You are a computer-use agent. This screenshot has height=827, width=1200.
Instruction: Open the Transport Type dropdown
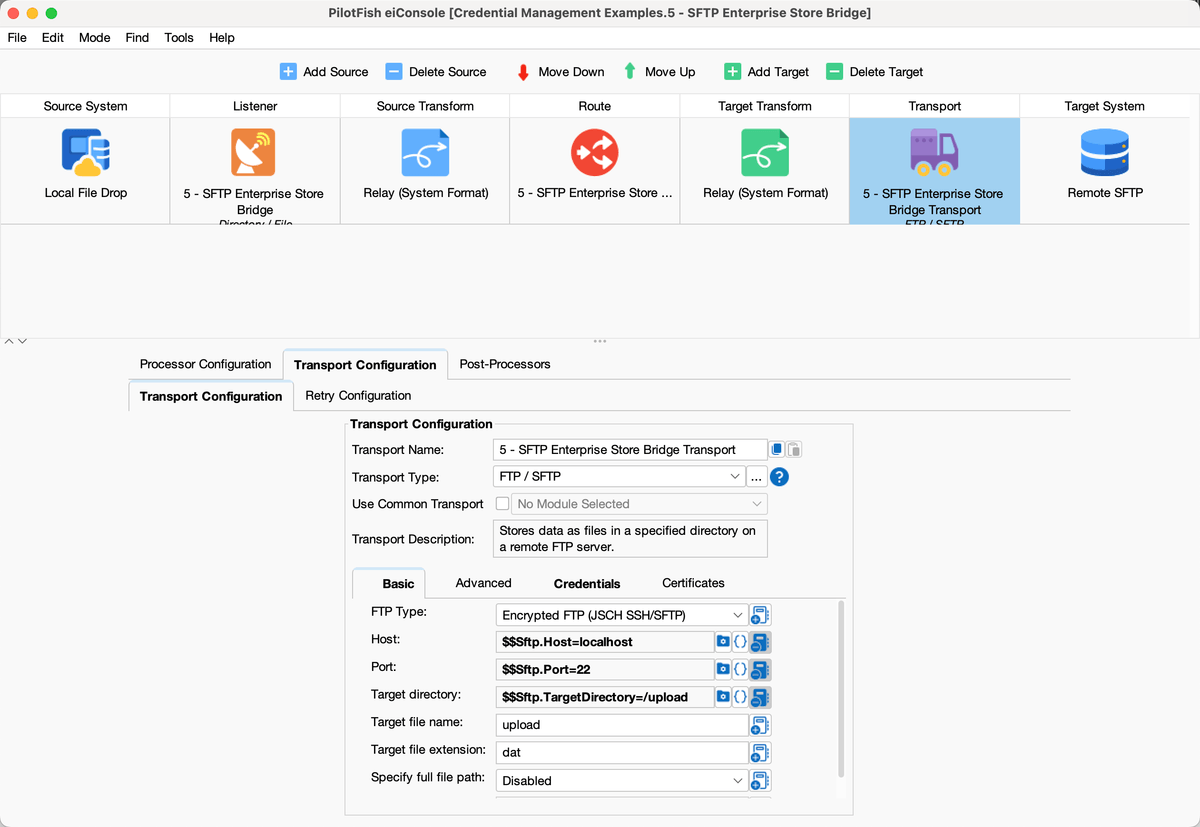(620, 477)
